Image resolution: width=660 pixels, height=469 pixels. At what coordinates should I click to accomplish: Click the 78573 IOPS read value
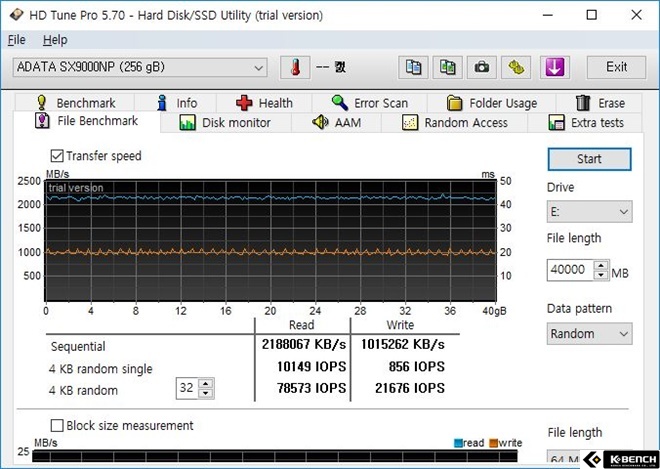[311, 388]
